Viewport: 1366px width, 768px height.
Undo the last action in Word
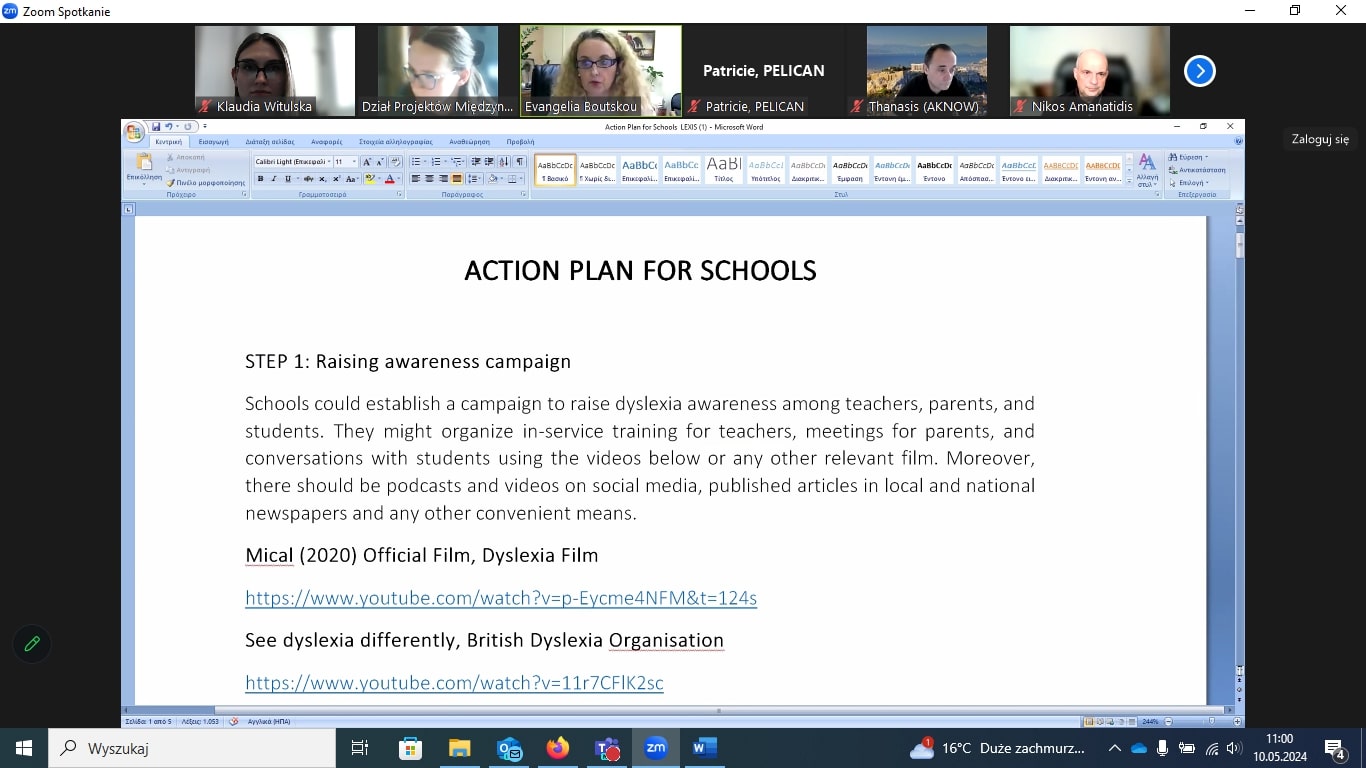(x=168, y=127)
